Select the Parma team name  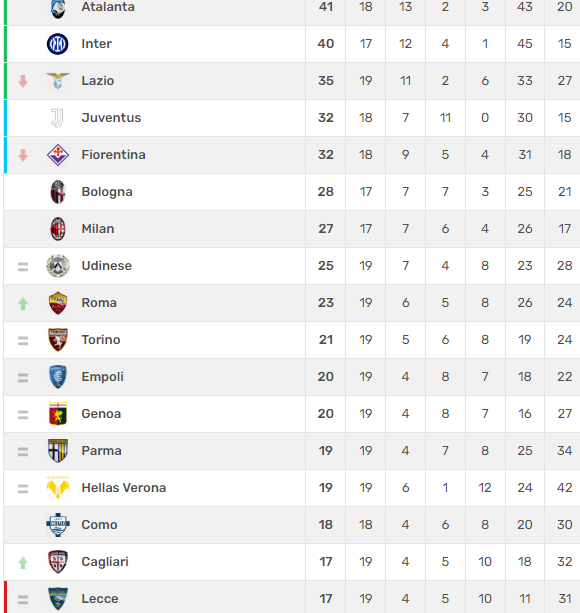click(x=101, y=451)
